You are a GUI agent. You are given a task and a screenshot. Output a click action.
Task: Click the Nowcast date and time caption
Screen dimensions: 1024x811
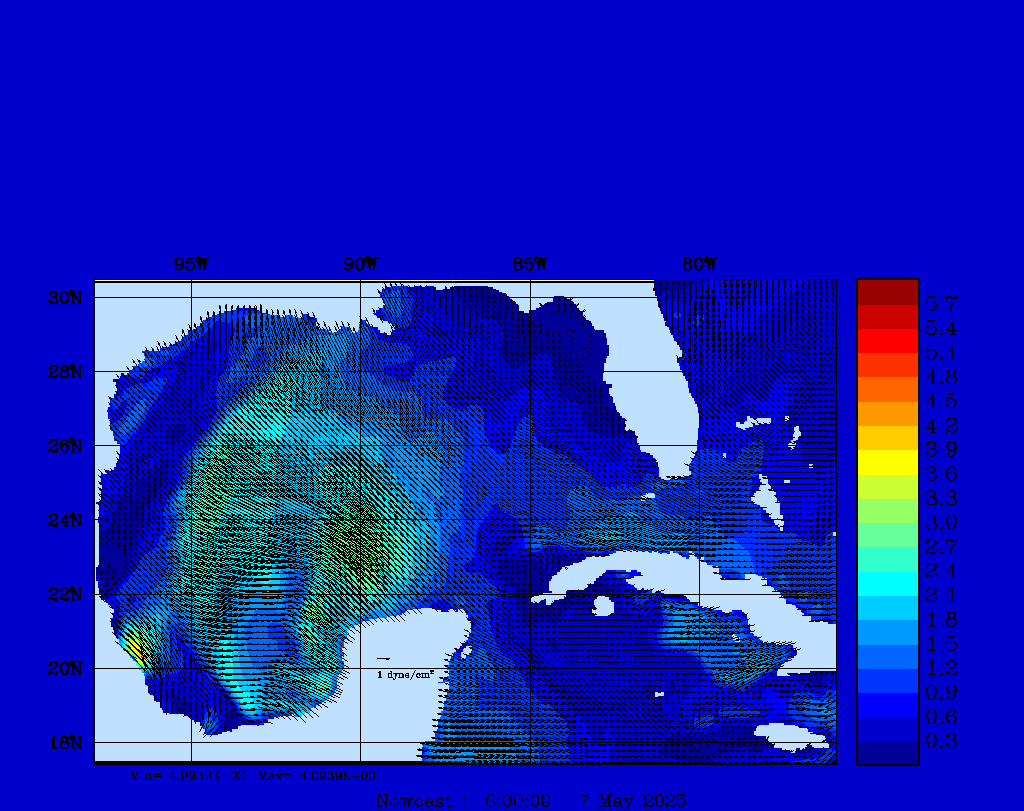click(531, 801)
